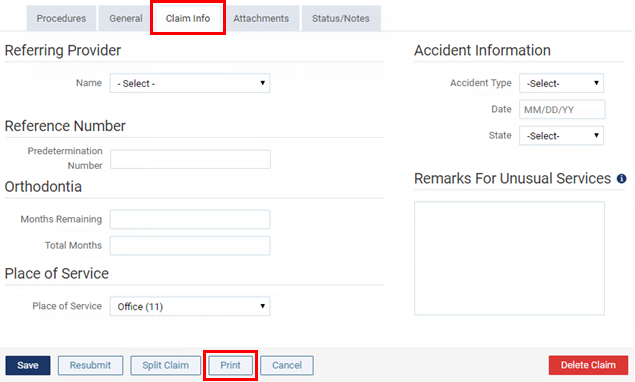Click the Save button
This screenshot has width=635, height=382.
pos(28,365)
